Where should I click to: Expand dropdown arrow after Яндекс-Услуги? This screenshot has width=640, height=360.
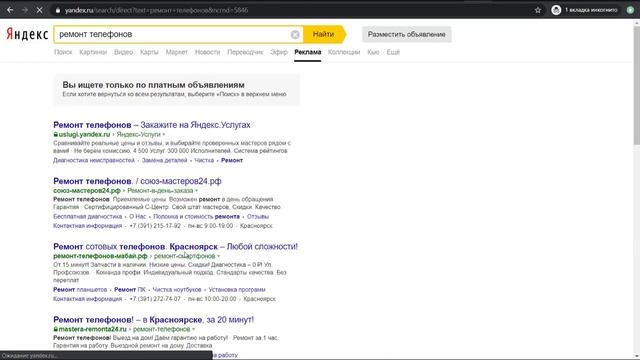pos(164,134)
